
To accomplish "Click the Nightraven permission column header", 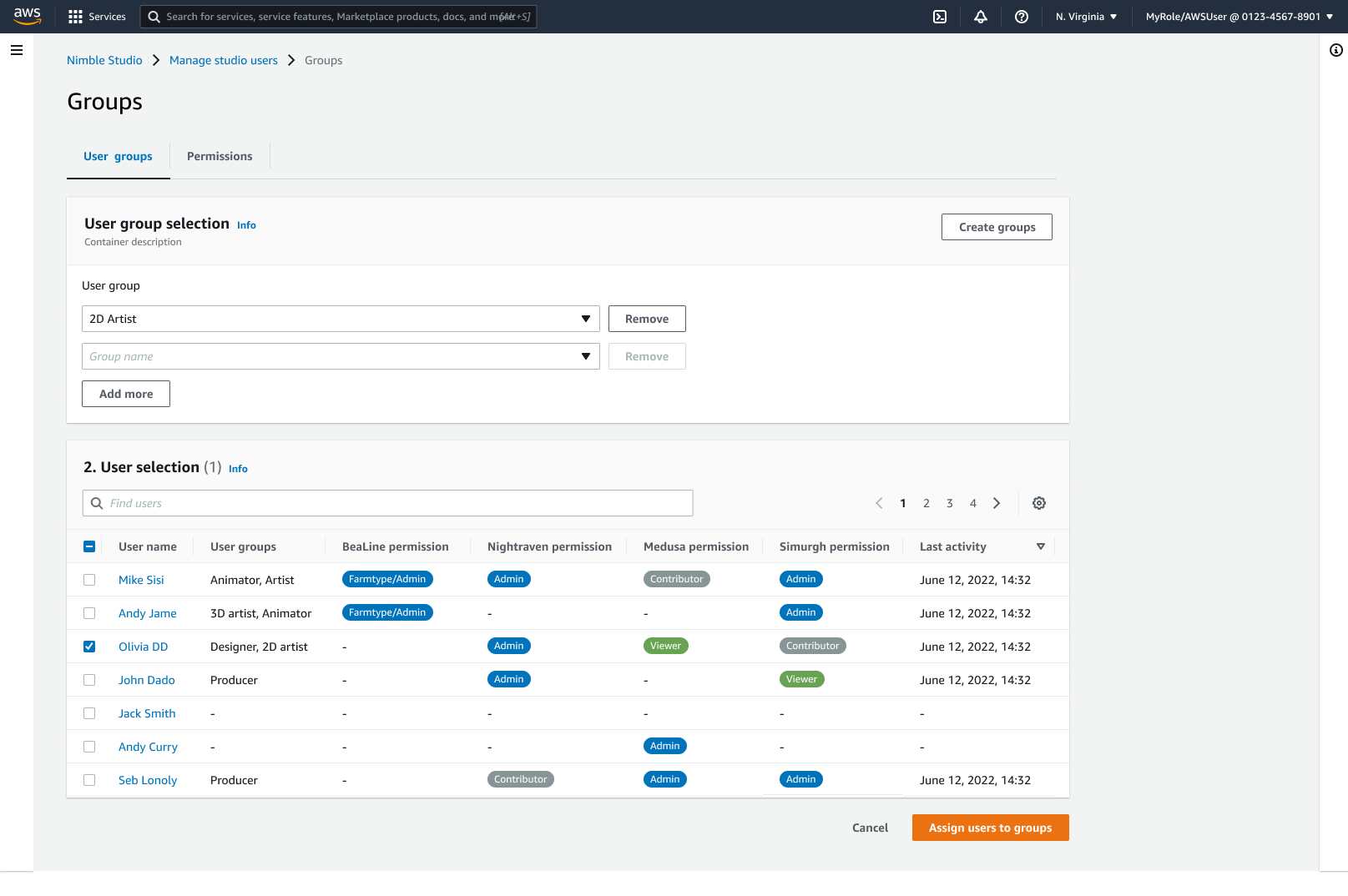I will tap(549, 546).
